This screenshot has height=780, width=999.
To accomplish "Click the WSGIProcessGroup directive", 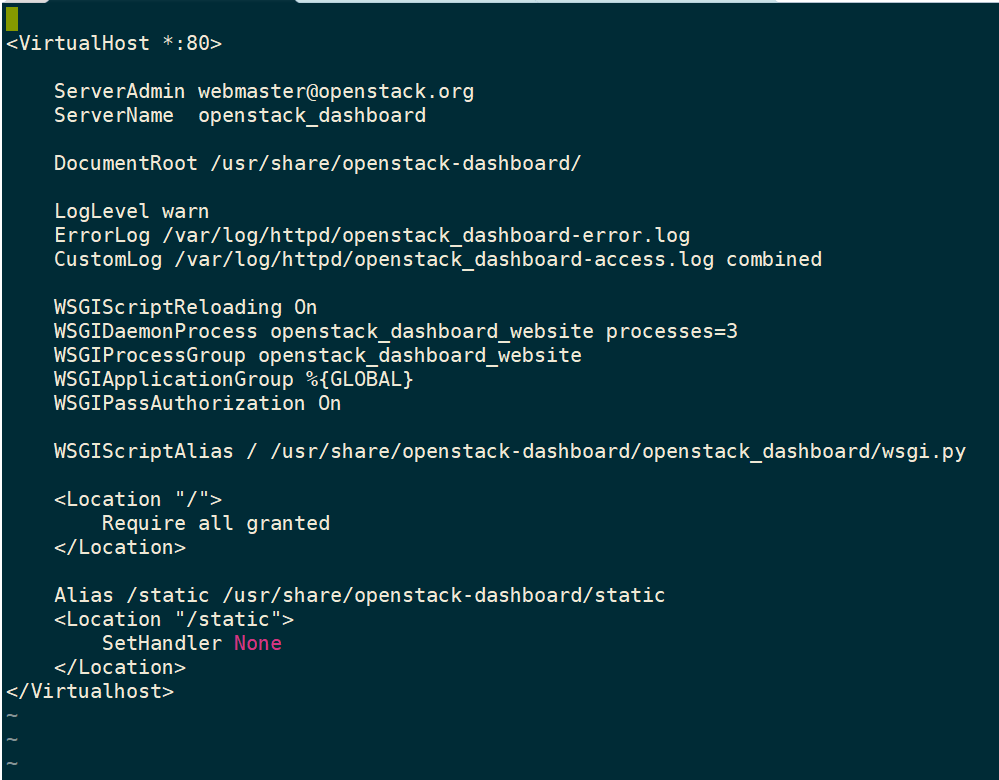I will tap(150, 355).
